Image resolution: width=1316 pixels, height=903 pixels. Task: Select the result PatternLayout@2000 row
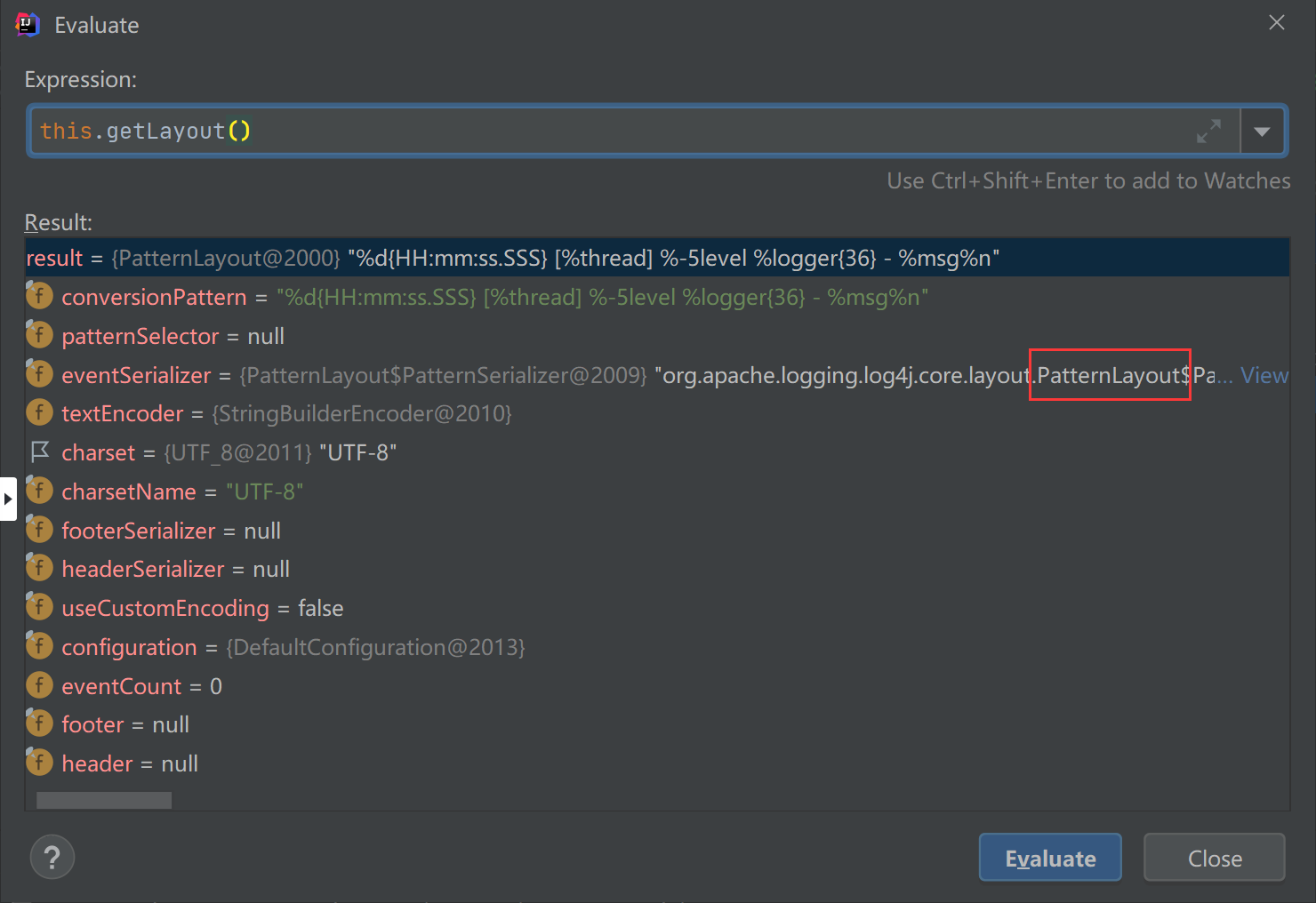click(657, 258)
